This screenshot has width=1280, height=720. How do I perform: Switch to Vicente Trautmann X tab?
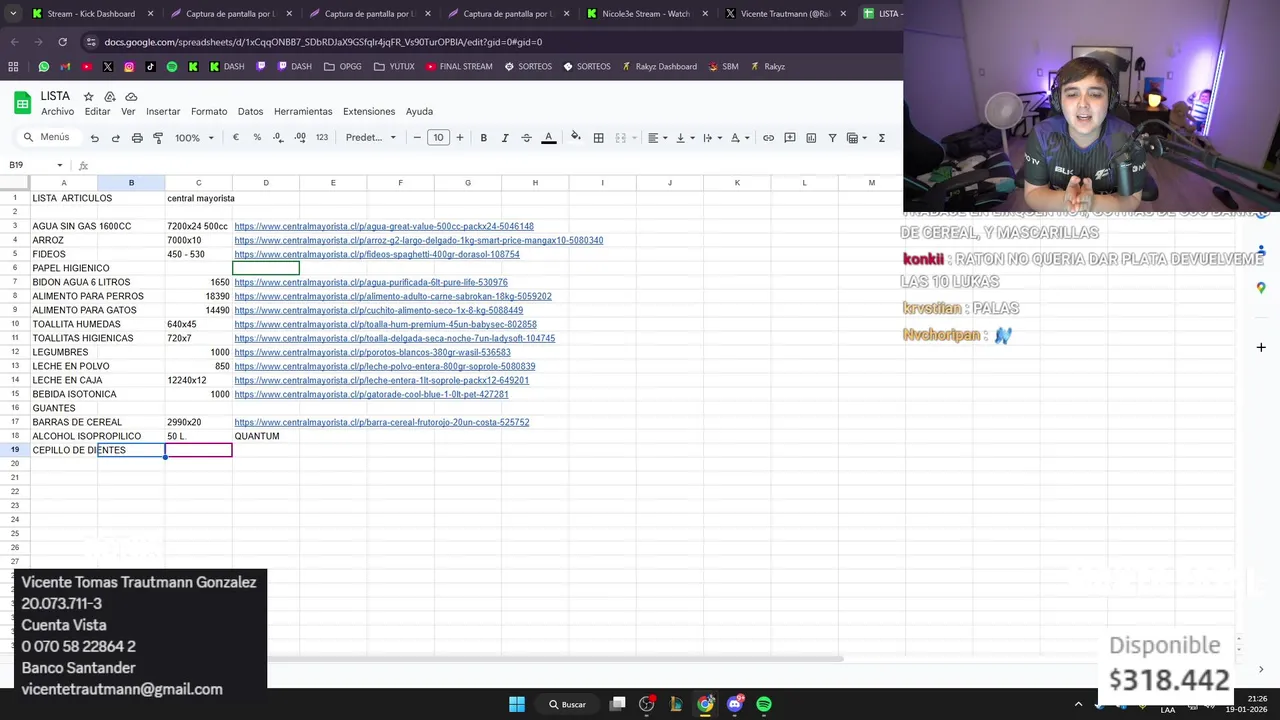[785, 14]
